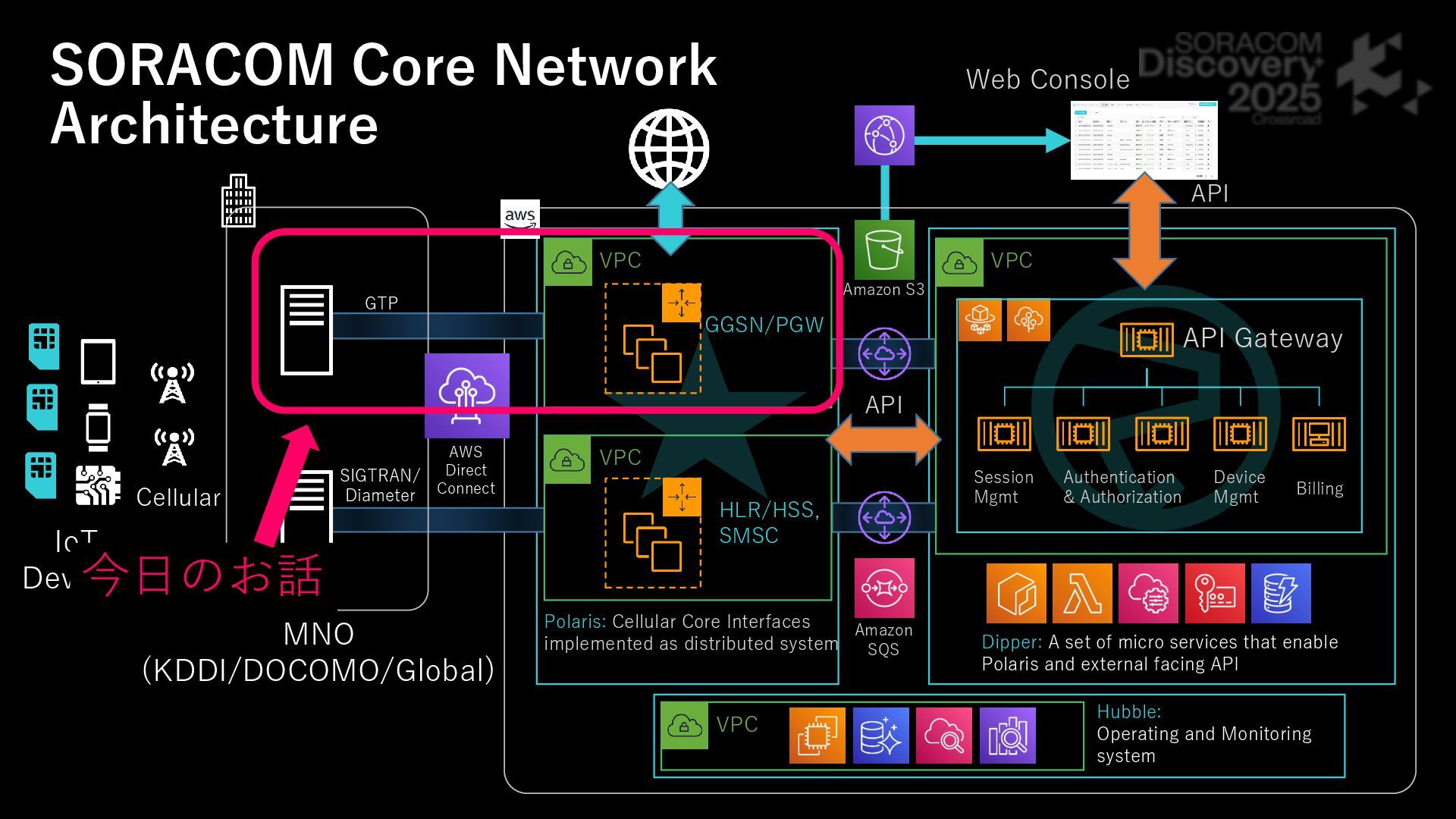
Task: Click the Dipper VPC cloud icon
Action: (x=959, y=262)
